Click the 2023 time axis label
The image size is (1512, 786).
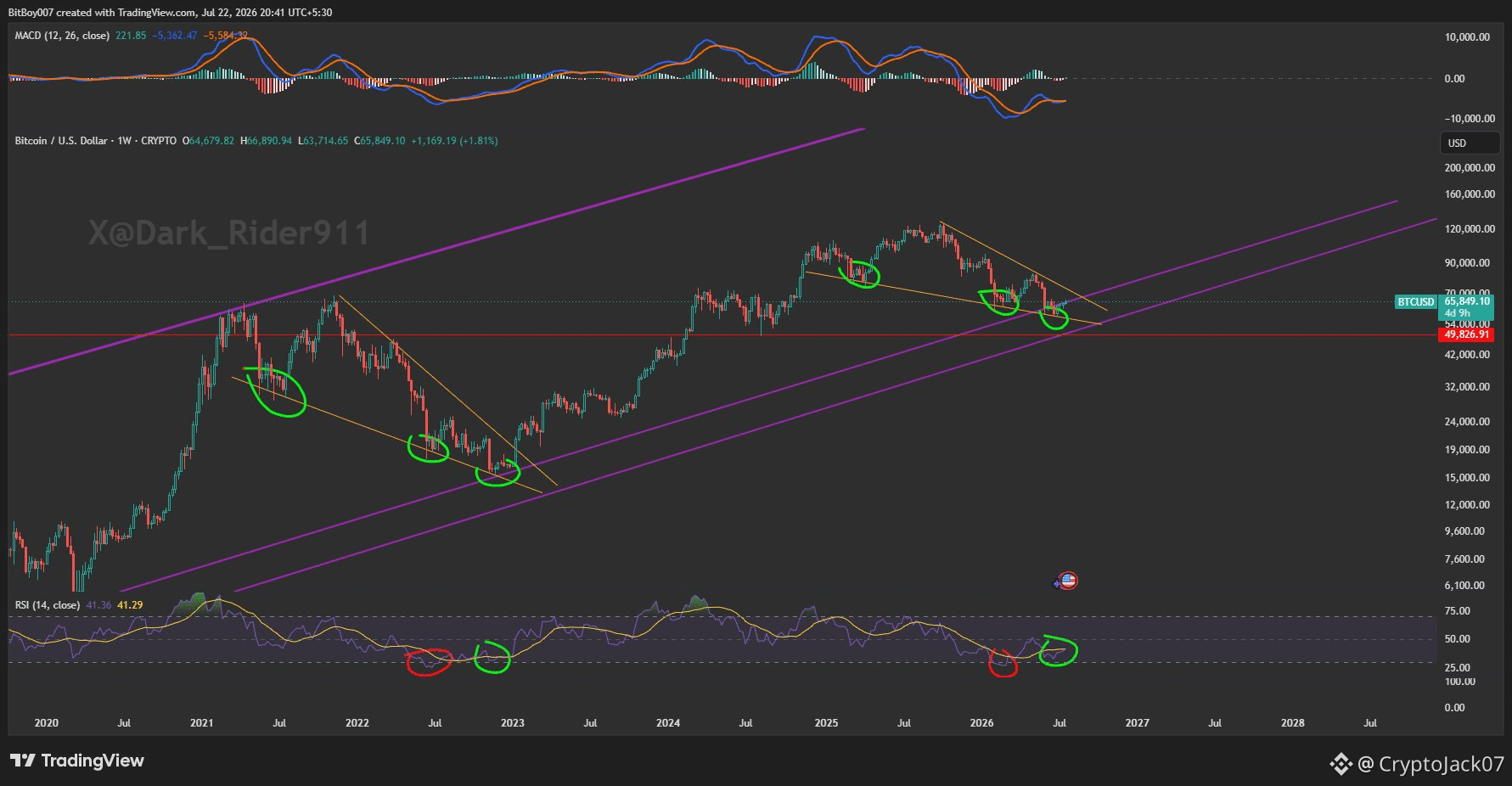click(513, 723)
